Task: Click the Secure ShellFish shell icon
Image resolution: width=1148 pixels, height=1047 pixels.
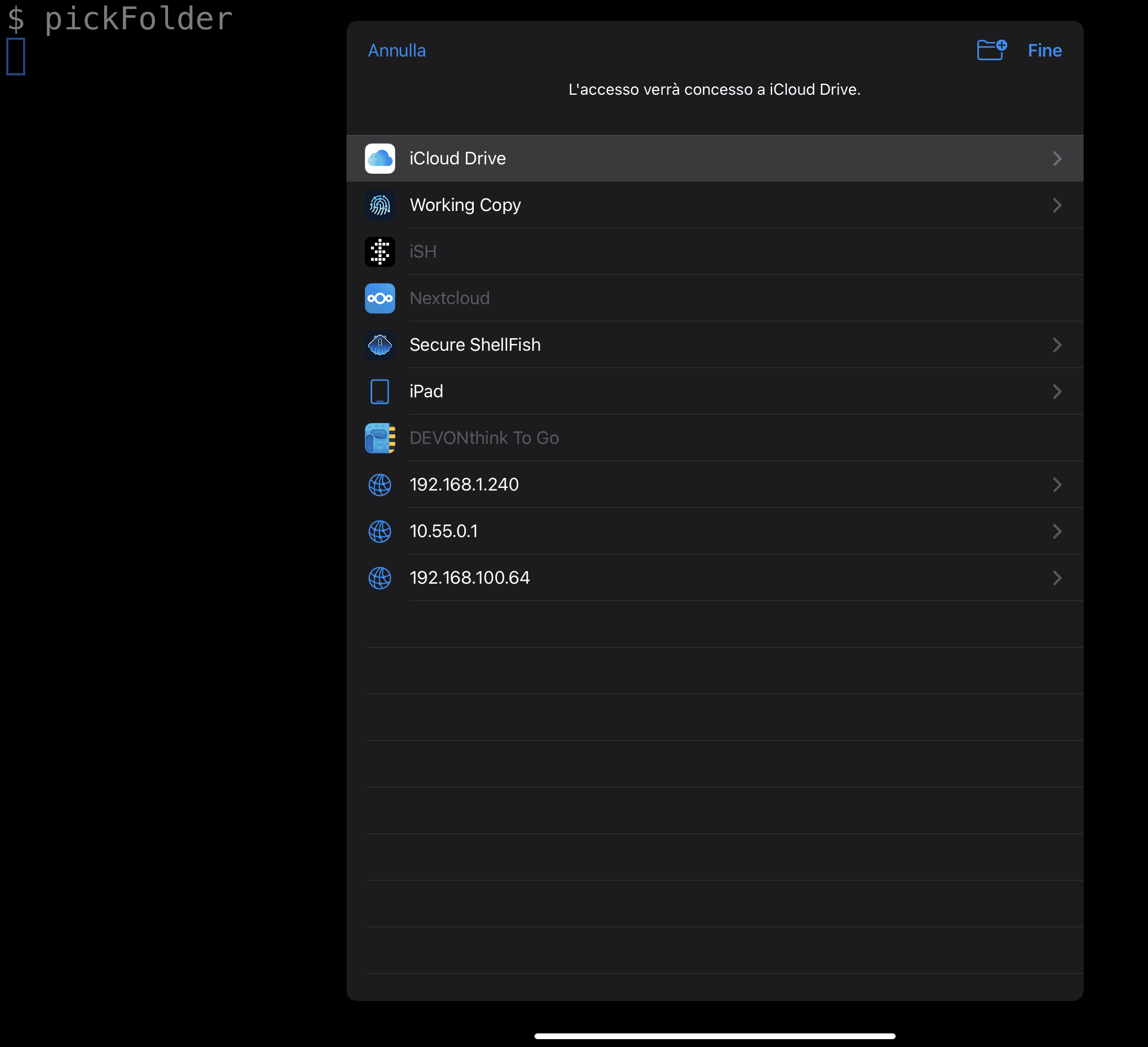Action: pyautogui.click(x=380, y=345)
